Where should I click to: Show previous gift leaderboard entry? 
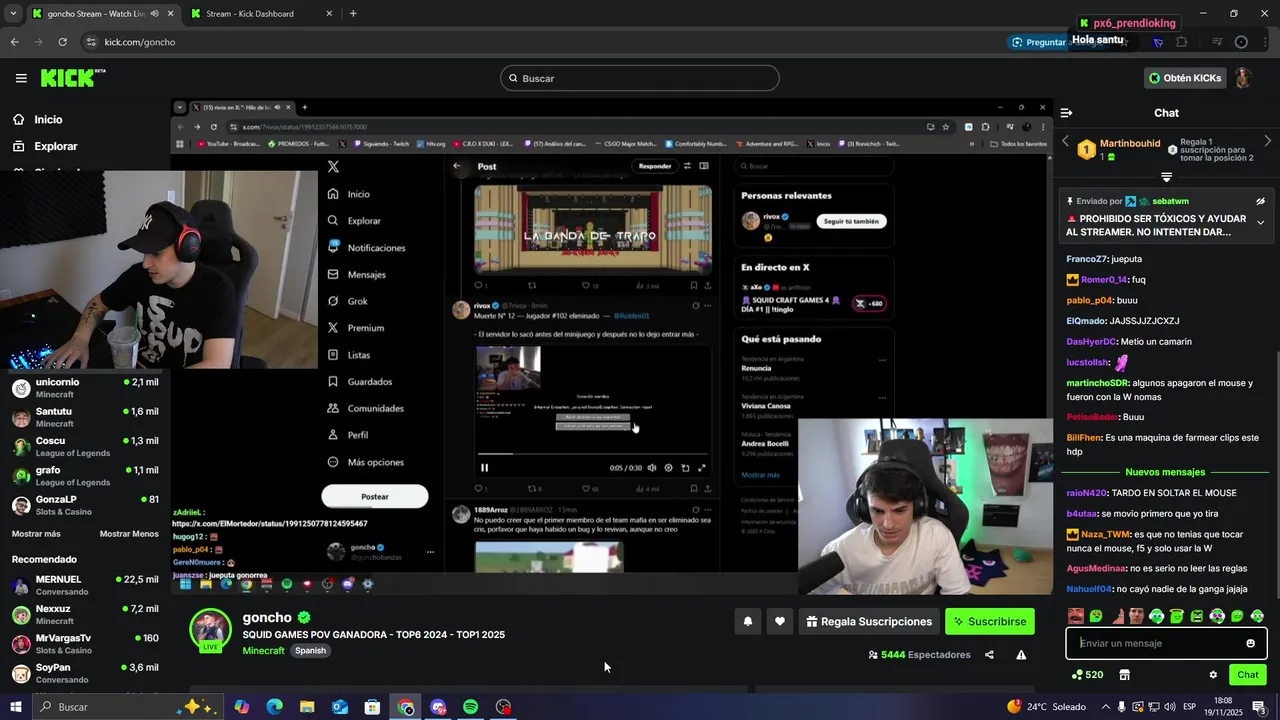pyautogui.click(x=1065, y=142)
